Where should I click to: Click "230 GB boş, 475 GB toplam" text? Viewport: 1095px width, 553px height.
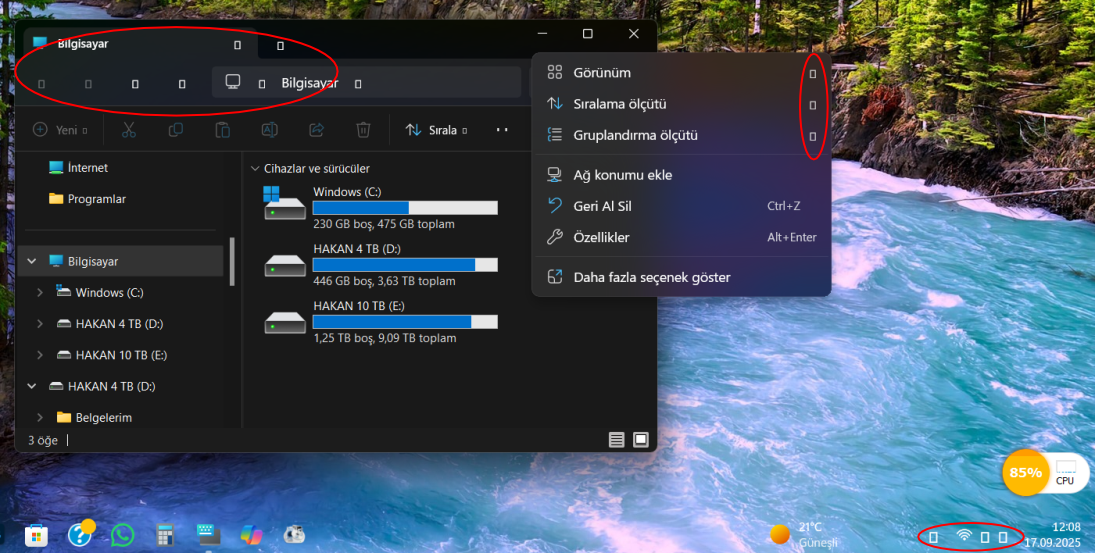tap(384, 224)
